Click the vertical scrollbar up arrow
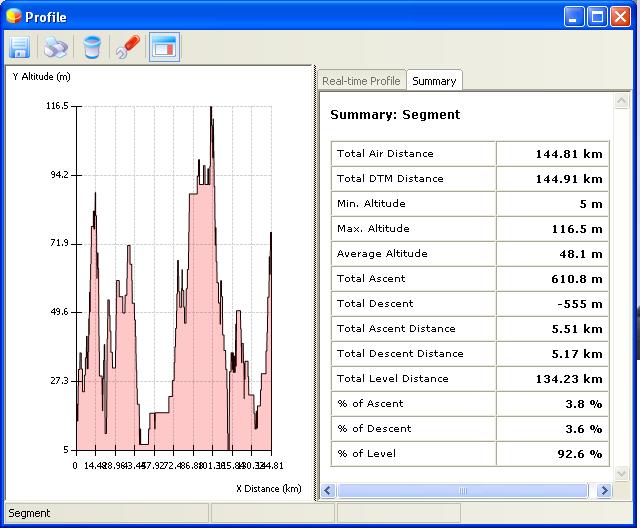 pos(621,100)
